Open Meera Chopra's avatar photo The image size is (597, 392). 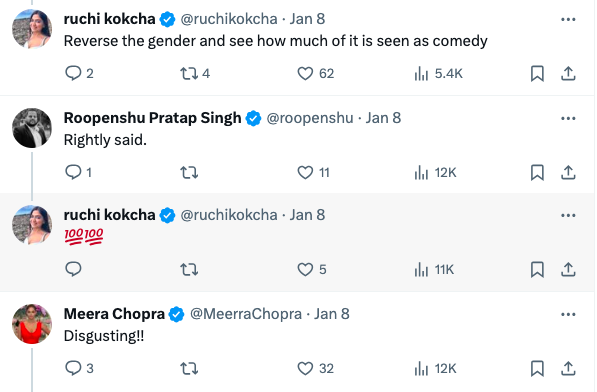(x=32, y=324)
